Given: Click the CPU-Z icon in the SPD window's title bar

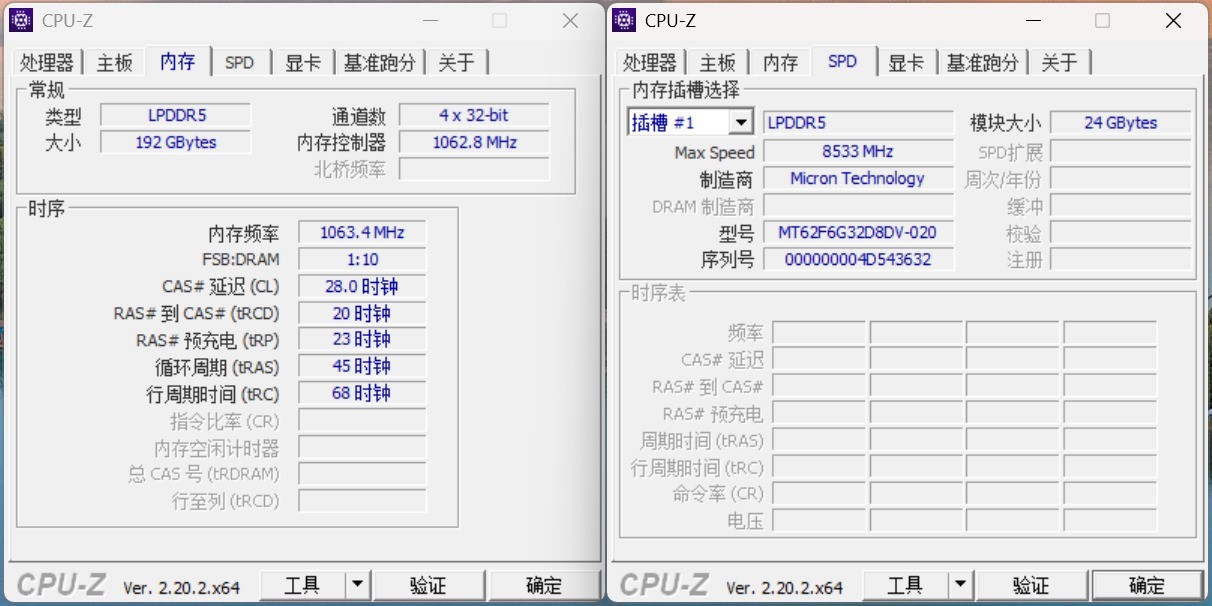Looking at the screenshot, I should click(x=624, y=20).
